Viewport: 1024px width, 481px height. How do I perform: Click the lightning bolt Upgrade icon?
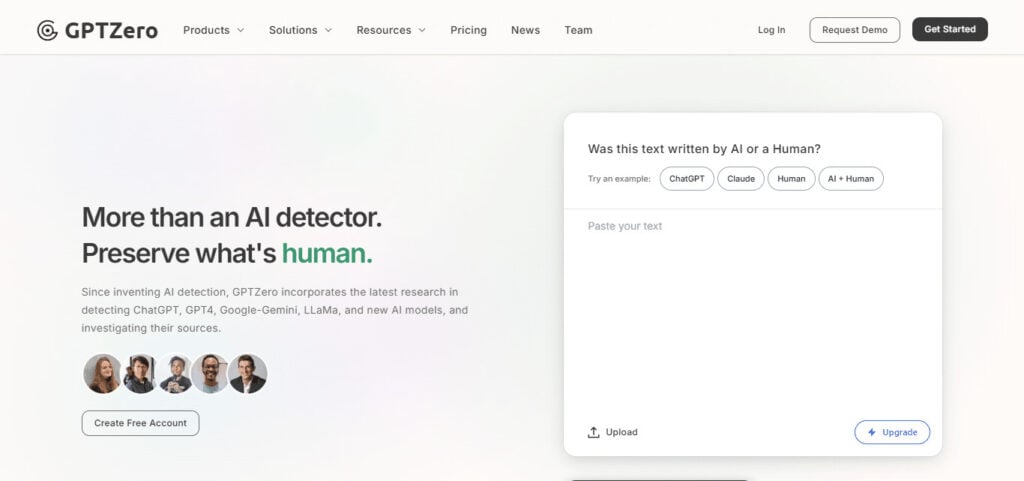871,432
